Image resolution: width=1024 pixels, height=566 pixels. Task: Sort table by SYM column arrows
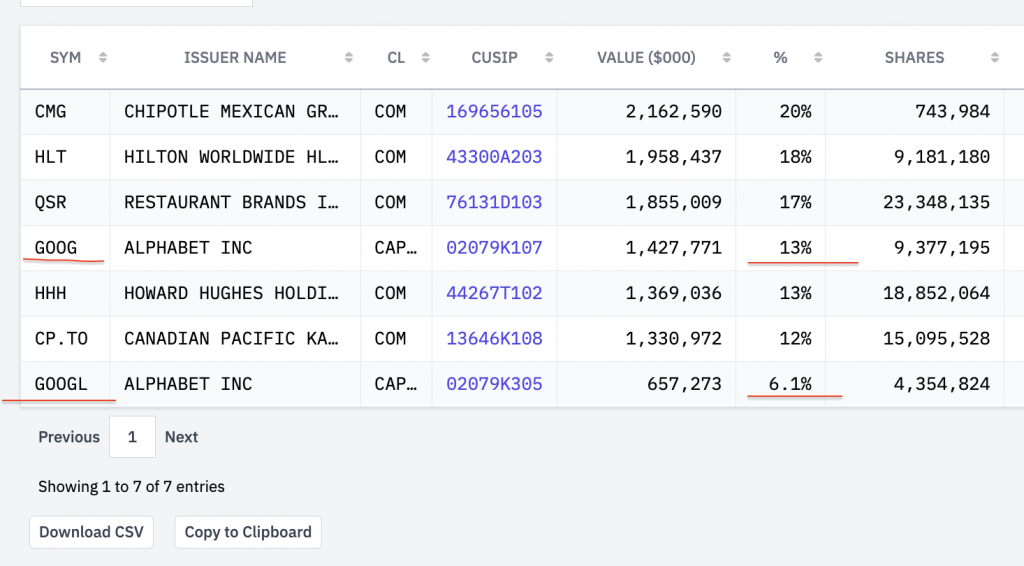point(103,58)
